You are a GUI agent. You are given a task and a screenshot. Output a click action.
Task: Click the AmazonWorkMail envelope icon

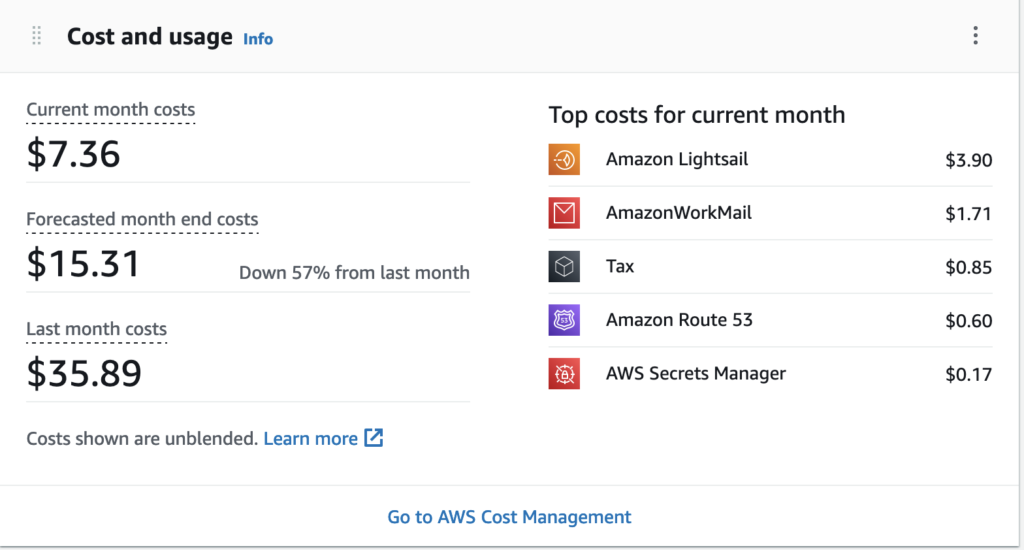click(x=564, y=213)
